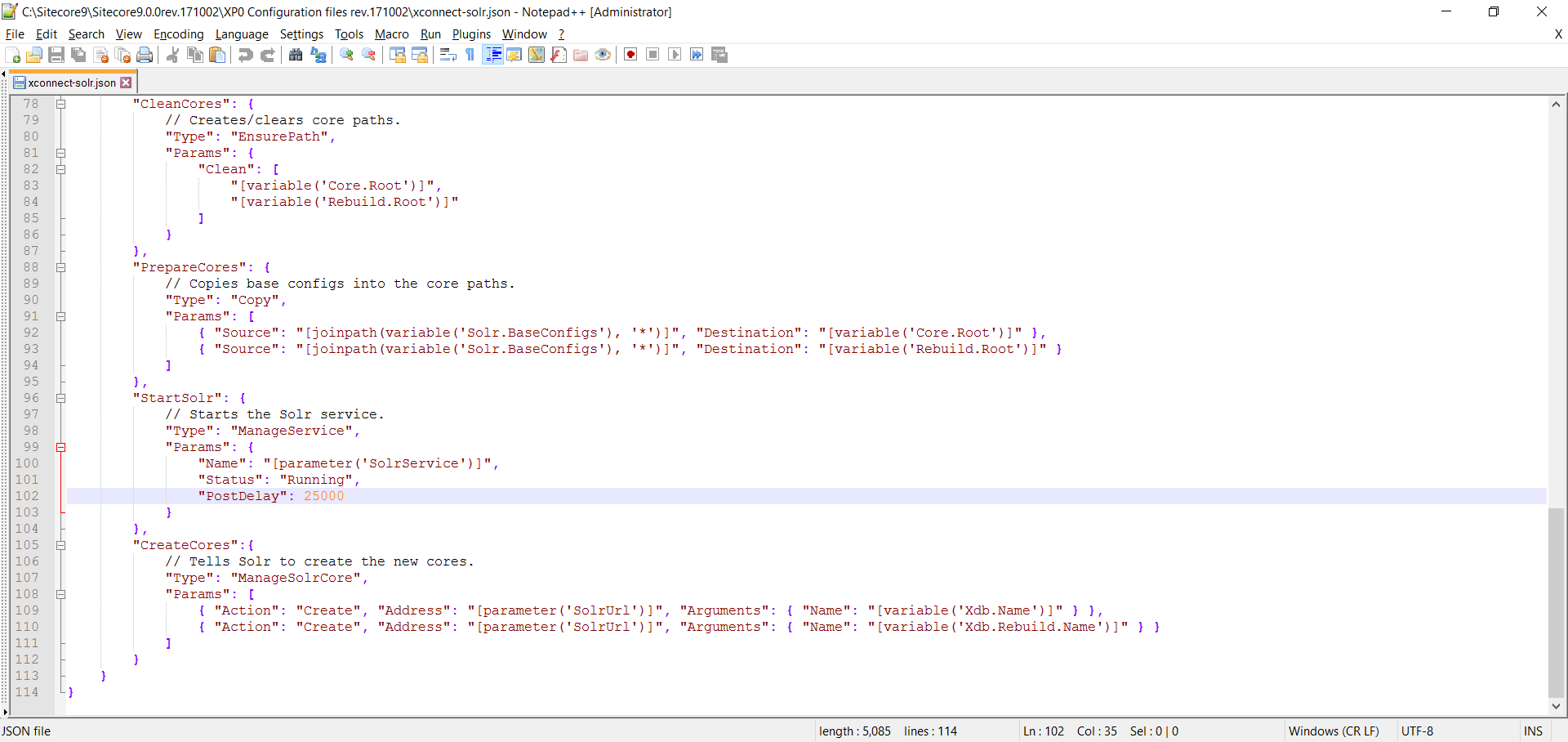Open the Search menu
Screen dimensions: 1568x742
(87, 34)
